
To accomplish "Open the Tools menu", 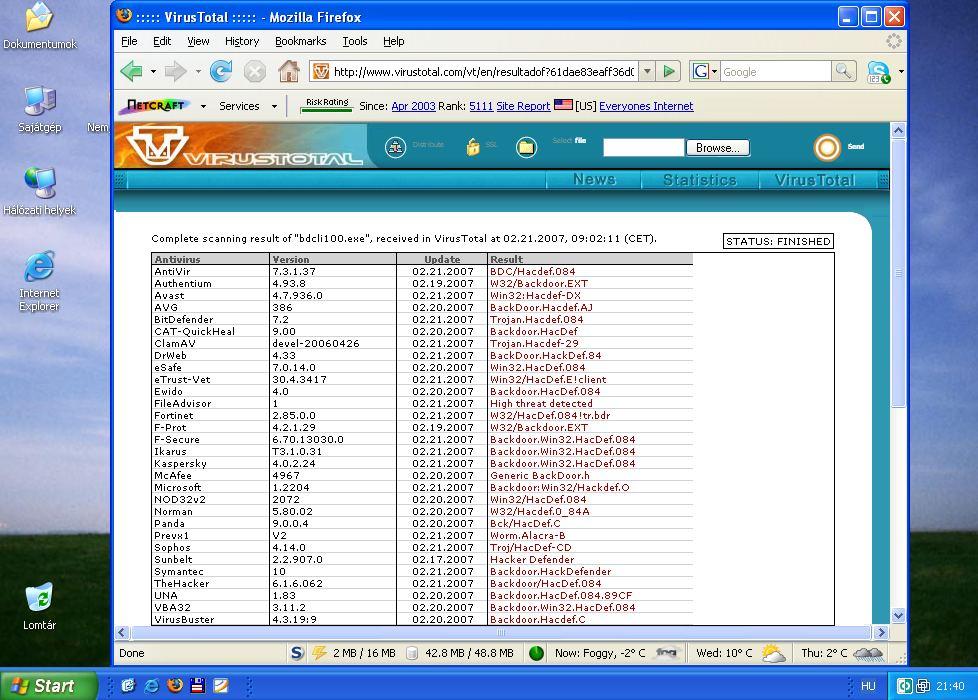I will (354, 41).
